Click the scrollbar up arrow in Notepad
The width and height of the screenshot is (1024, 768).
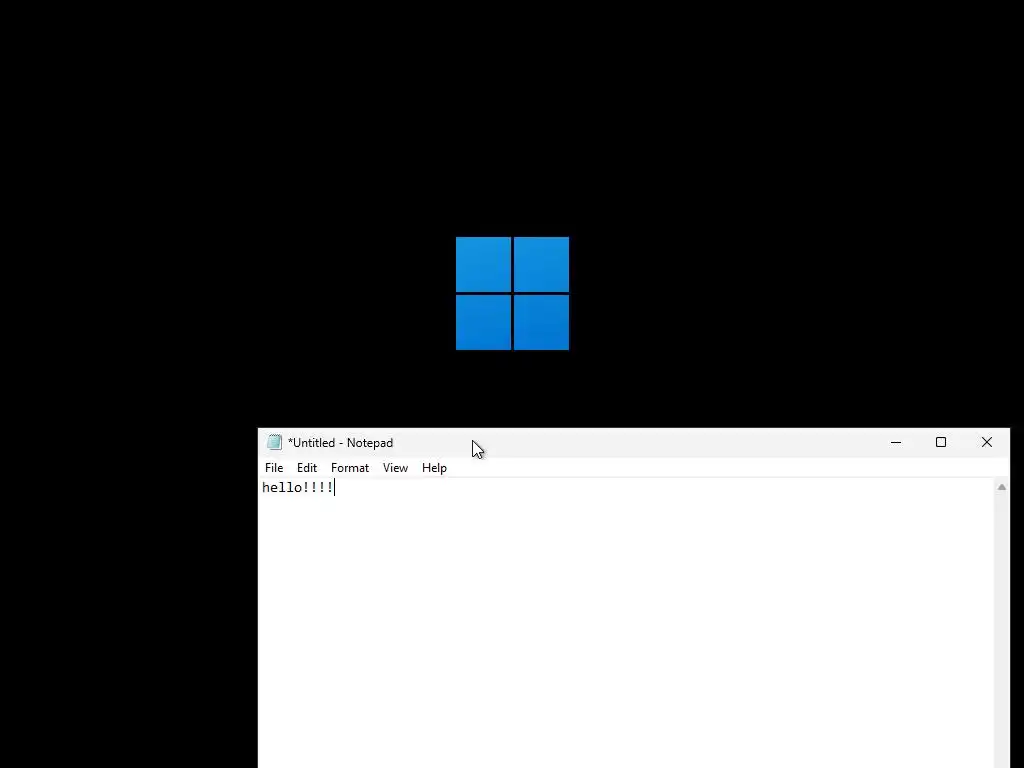pos(1002,487)
